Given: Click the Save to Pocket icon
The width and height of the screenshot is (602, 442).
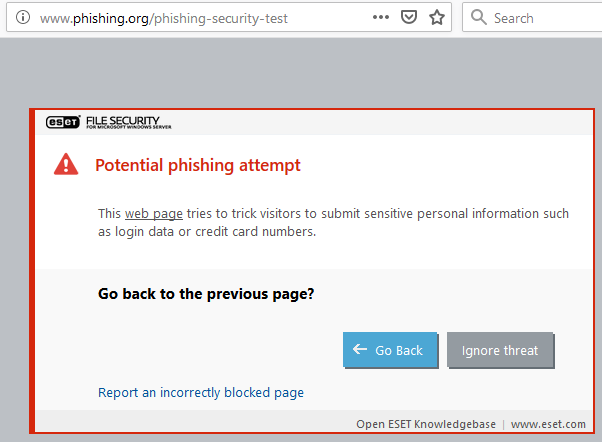Looking at the screenshot, I should coord(408,18).
